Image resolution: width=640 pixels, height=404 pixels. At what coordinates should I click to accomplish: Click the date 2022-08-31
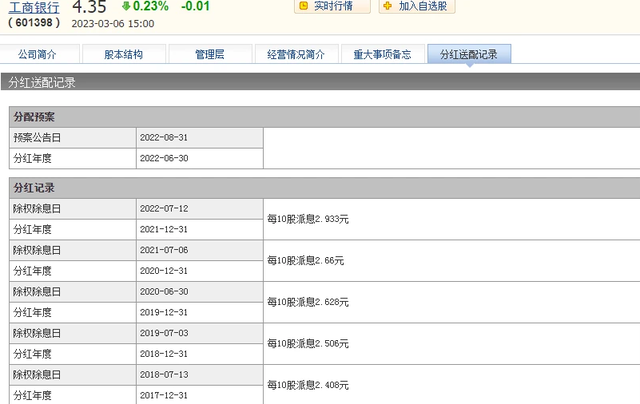pyautogui.click(x=164, y=138)
